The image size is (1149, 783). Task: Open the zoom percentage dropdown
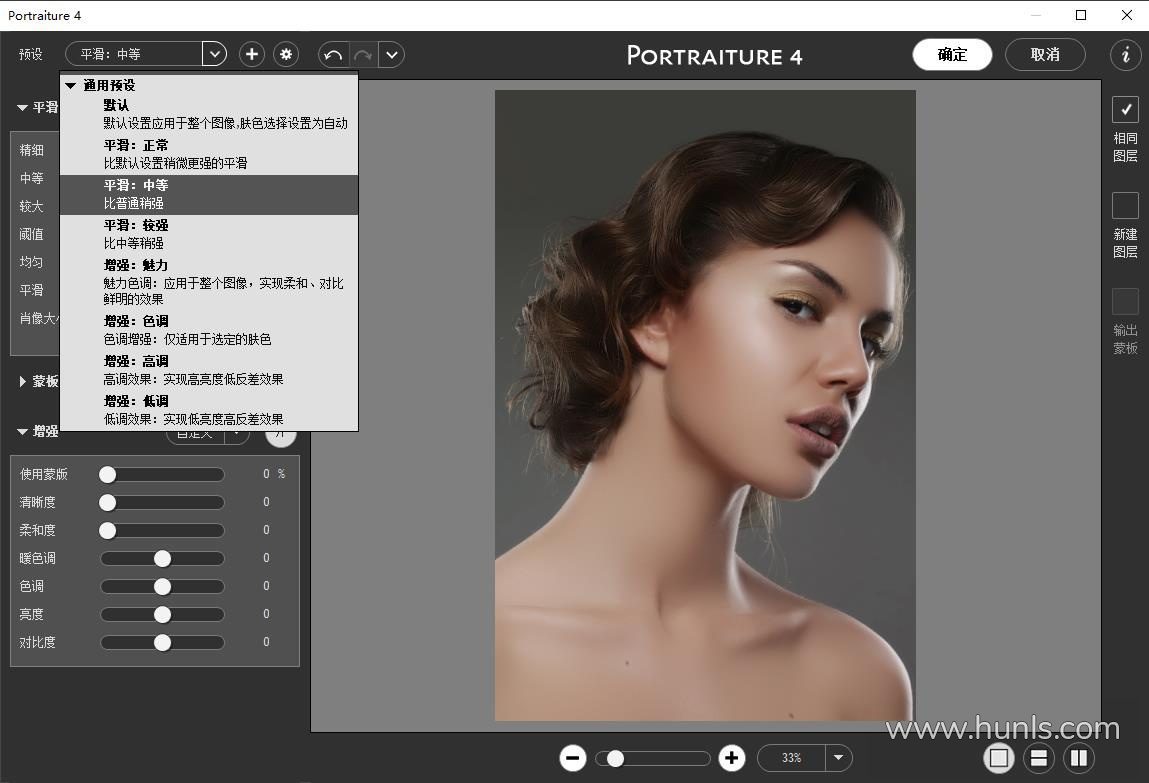(x=838, y=758)
